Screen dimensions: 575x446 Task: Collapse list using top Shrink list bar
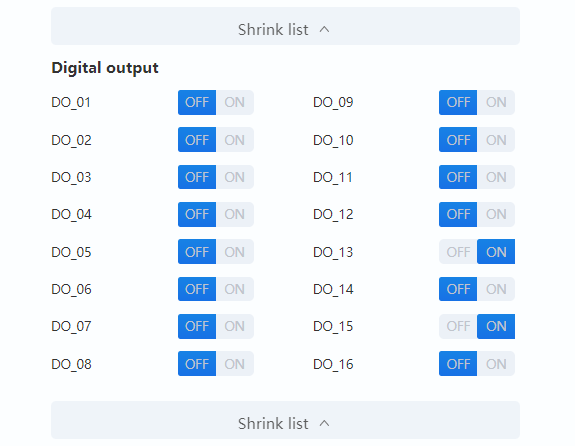pos(285,26)
